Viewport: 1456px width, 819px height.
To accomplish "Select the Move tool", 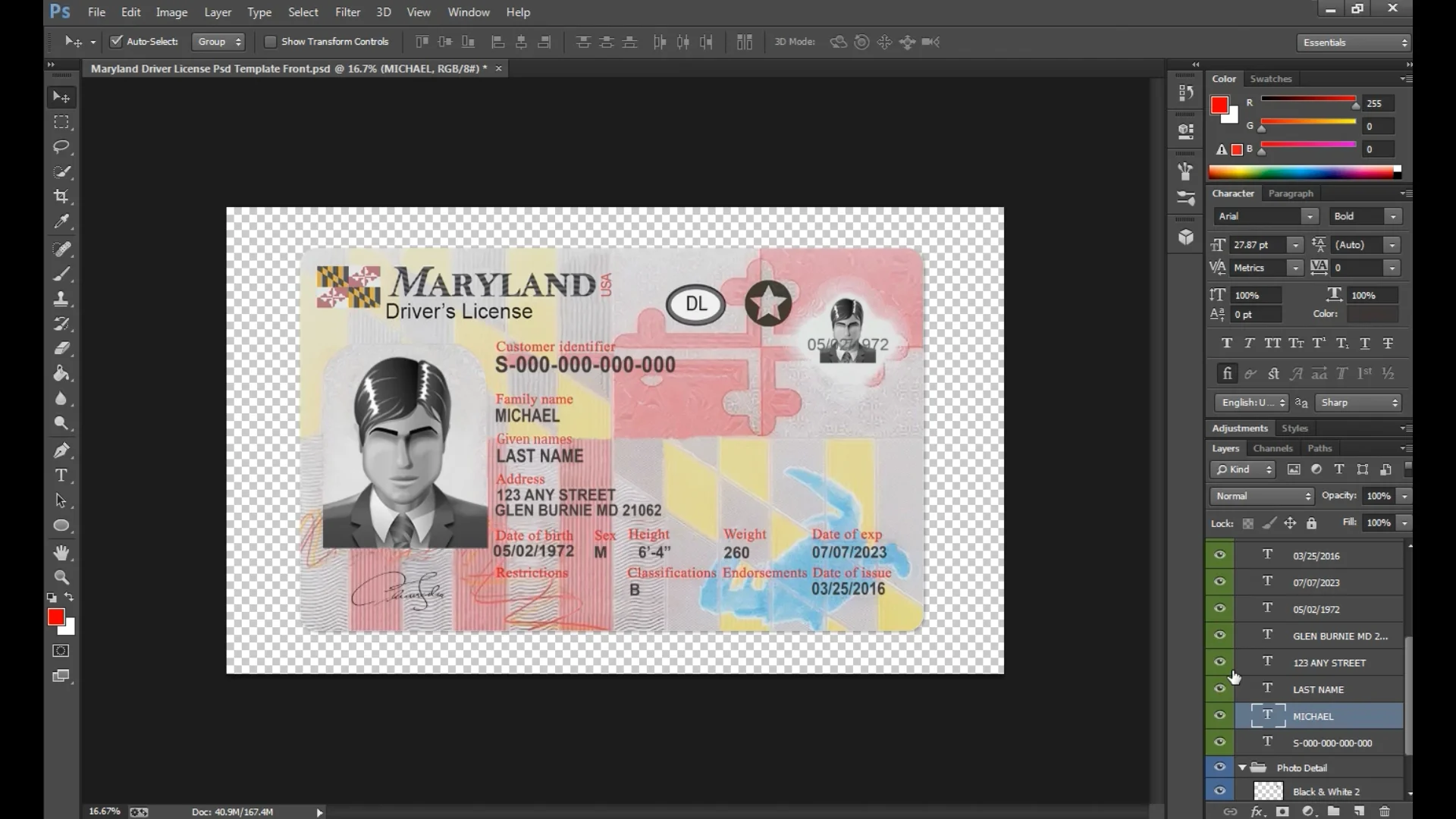I will pos(61,96).
